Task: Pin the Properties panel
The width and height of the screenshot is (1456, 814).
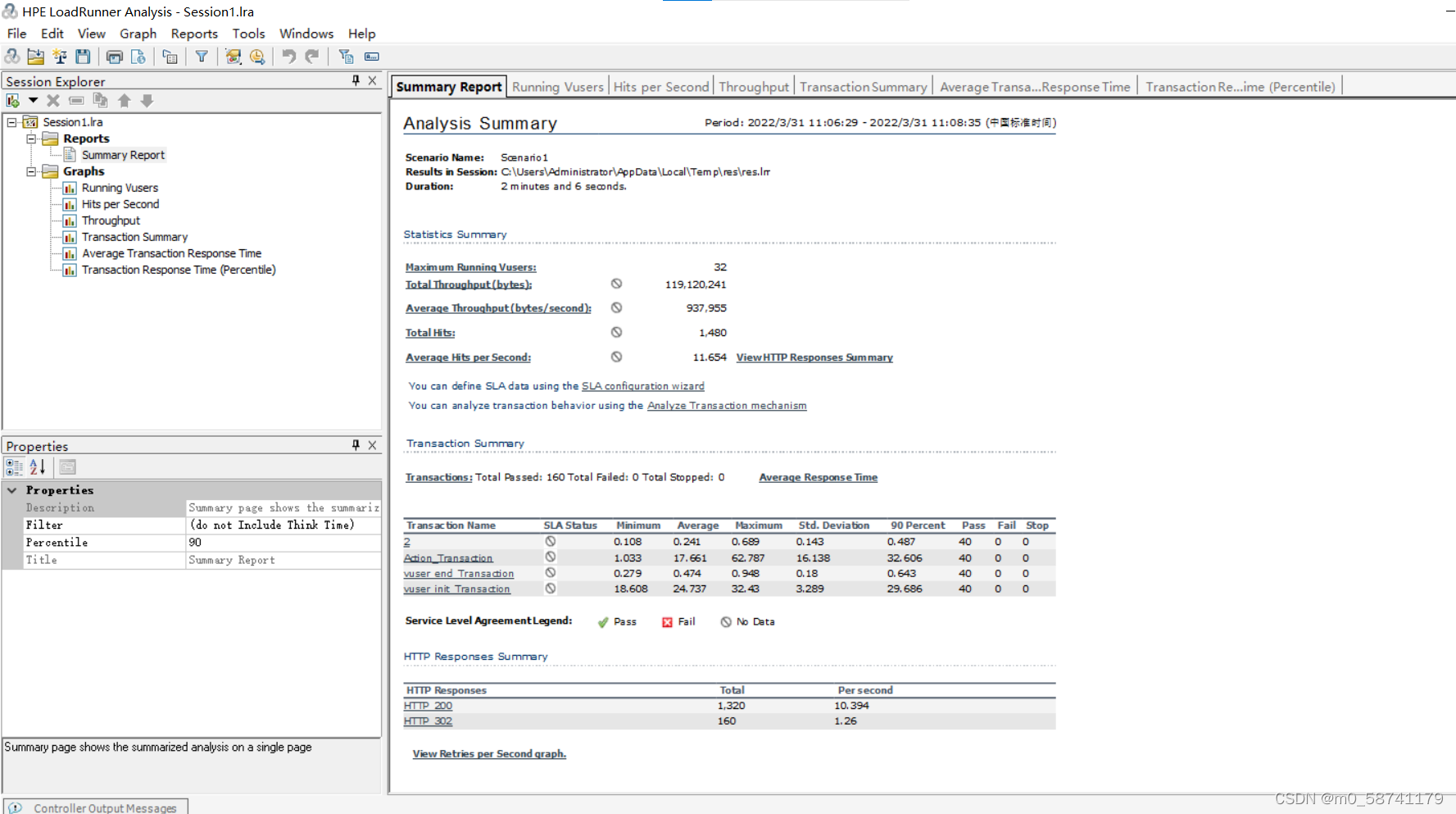Action: (356, 445)
